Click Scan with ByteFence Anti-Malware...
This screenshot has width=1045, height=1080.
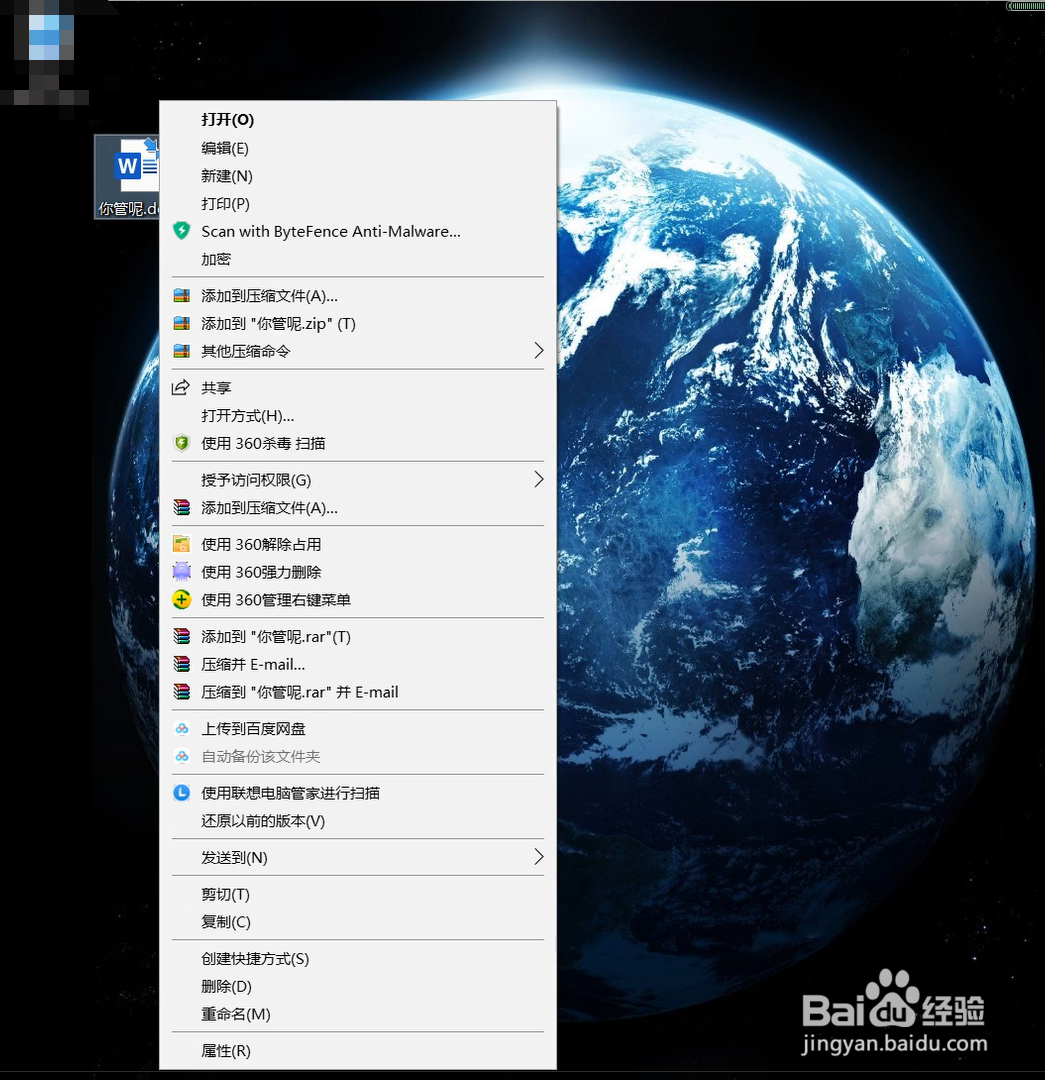[358, 231]
